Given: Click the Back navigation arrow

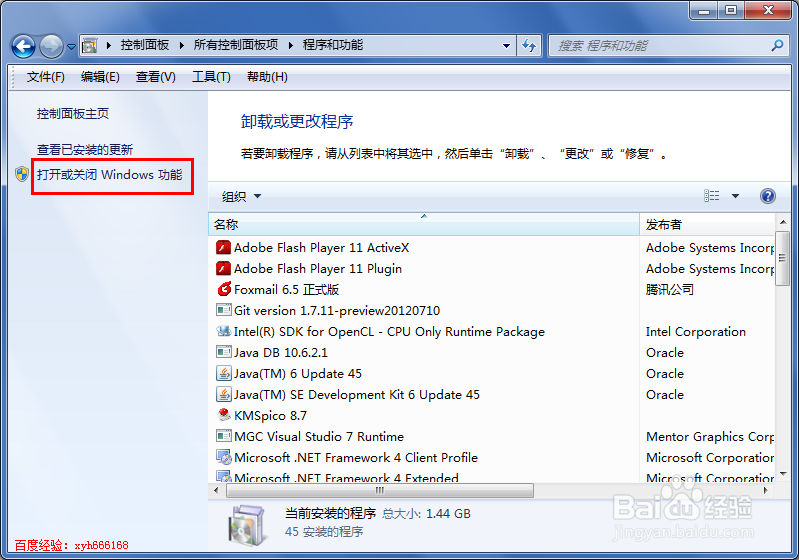Looking at the screenshot, I should pos(23,47).
